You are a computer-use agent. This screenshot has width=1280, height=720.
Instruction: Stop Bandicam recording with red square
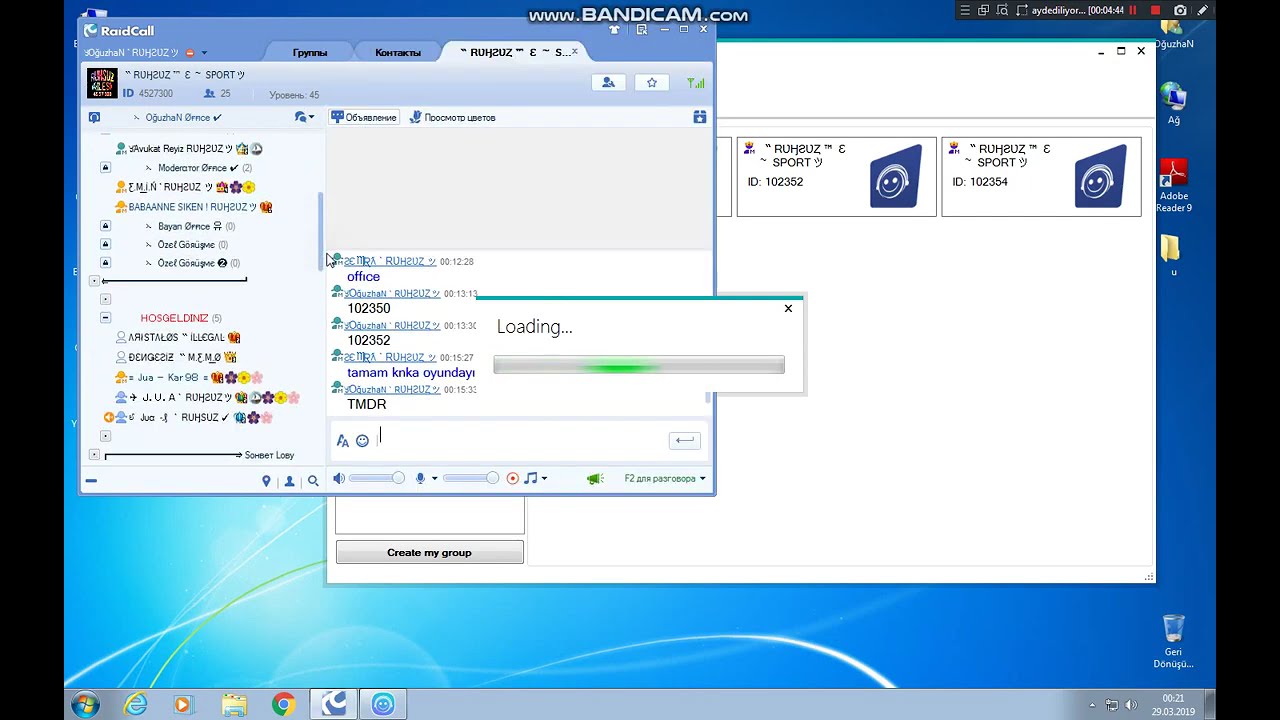coord(1155,10)
